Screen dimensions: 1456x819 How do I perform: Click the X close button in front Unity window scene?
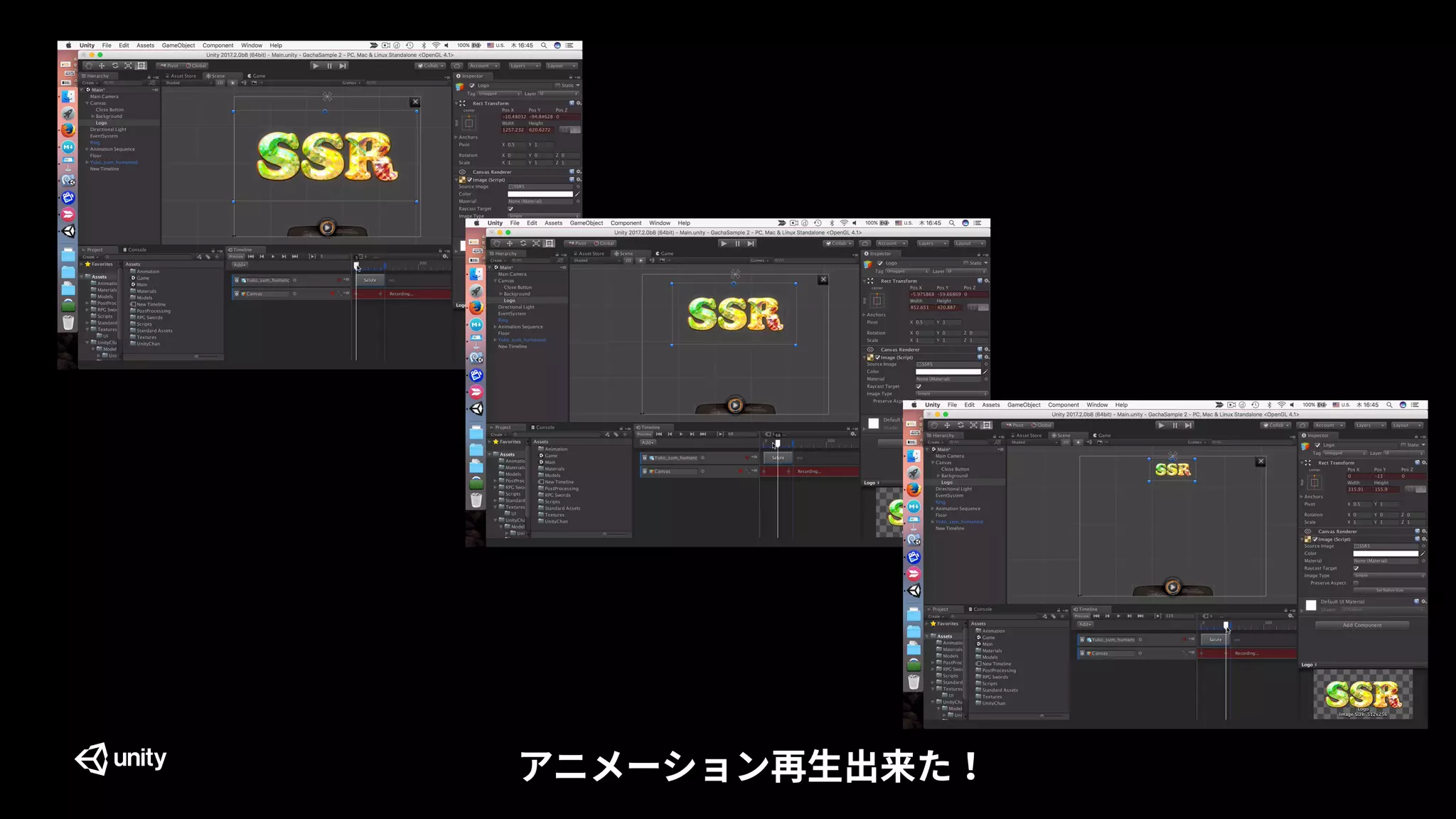1260,461
